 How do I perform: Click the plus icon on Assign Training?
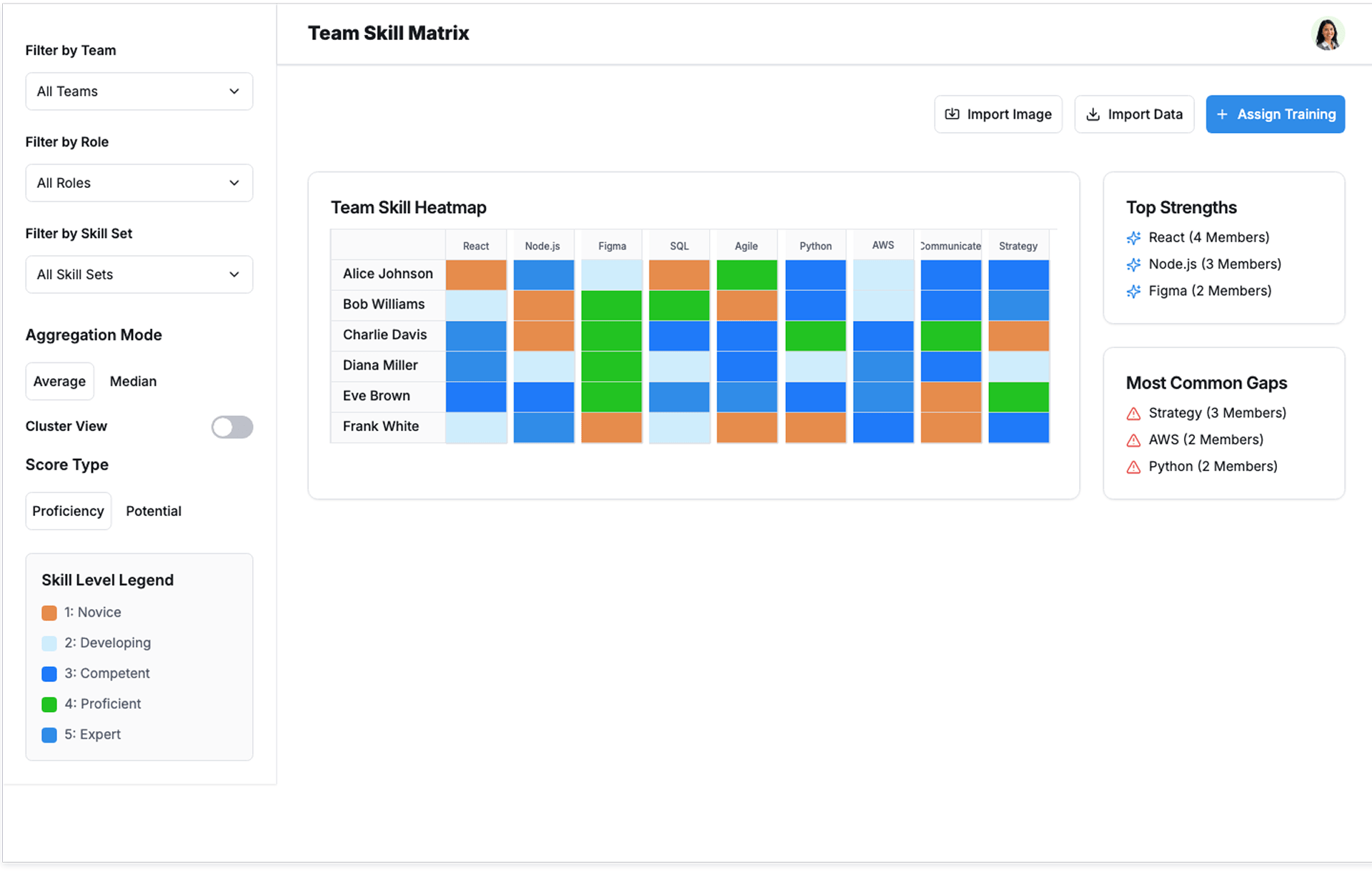click(x=1222, y=114)
